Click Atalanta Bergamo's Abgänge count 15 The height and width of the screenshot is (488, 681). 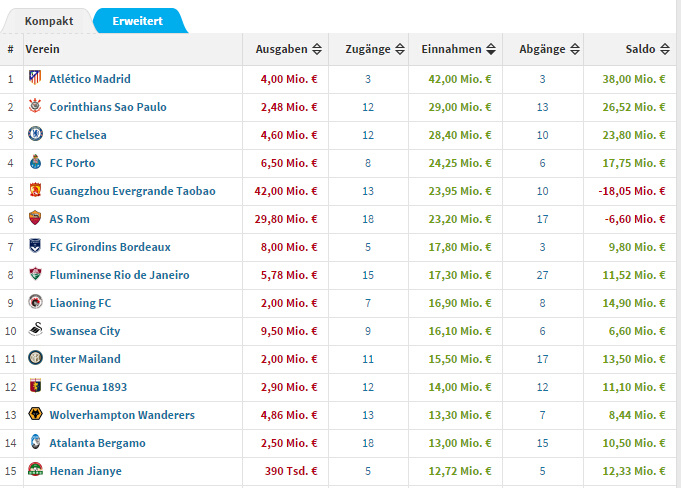(x=542, y=443)
